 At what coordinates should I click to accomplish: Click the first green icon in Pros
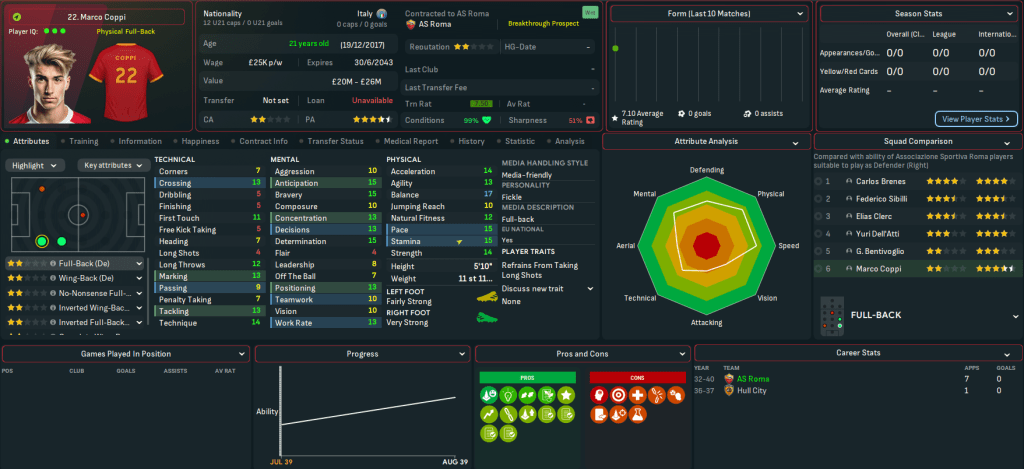pos(491,397)
